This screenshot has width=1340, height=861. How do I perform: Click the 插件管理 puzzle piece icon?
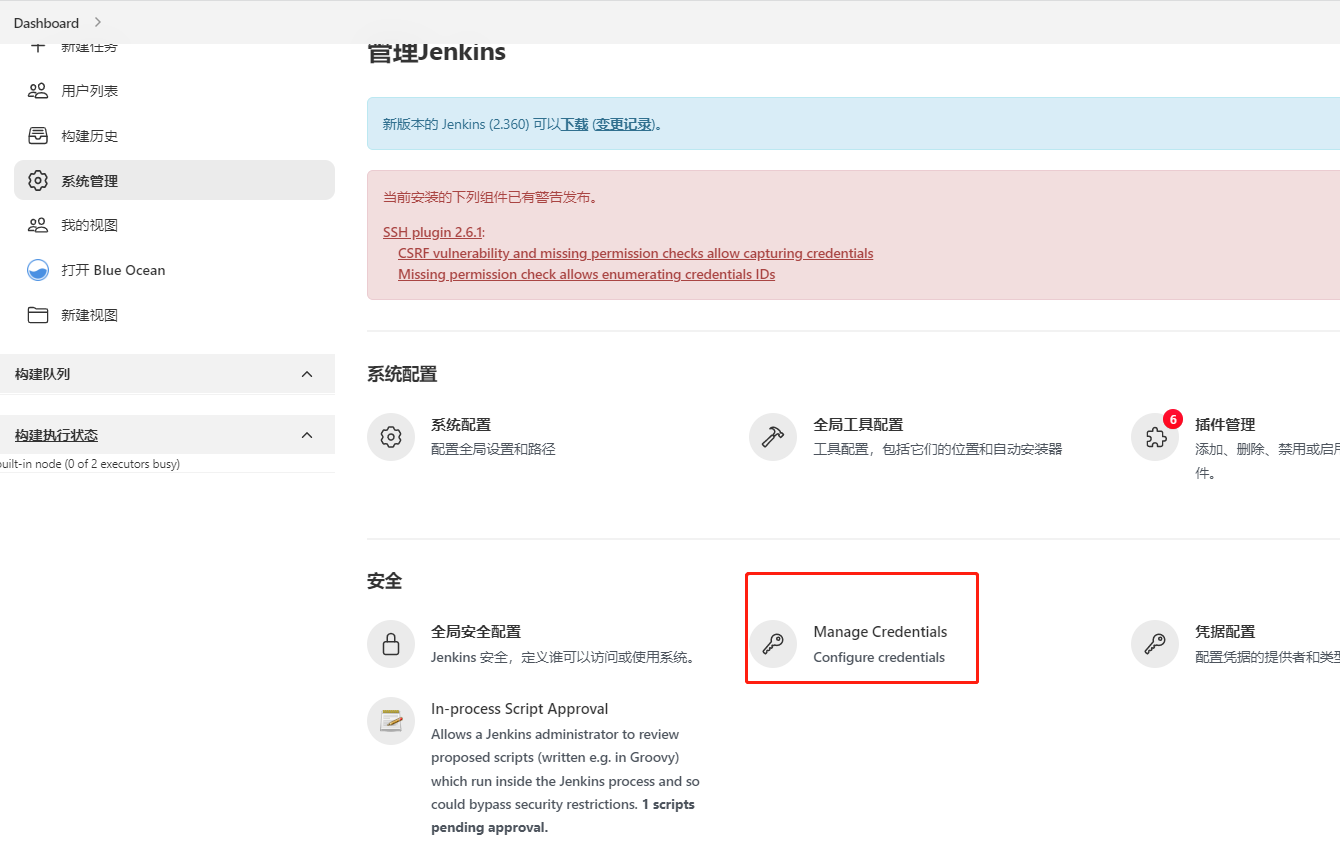pyautogui.click(x=1155, y=437)
